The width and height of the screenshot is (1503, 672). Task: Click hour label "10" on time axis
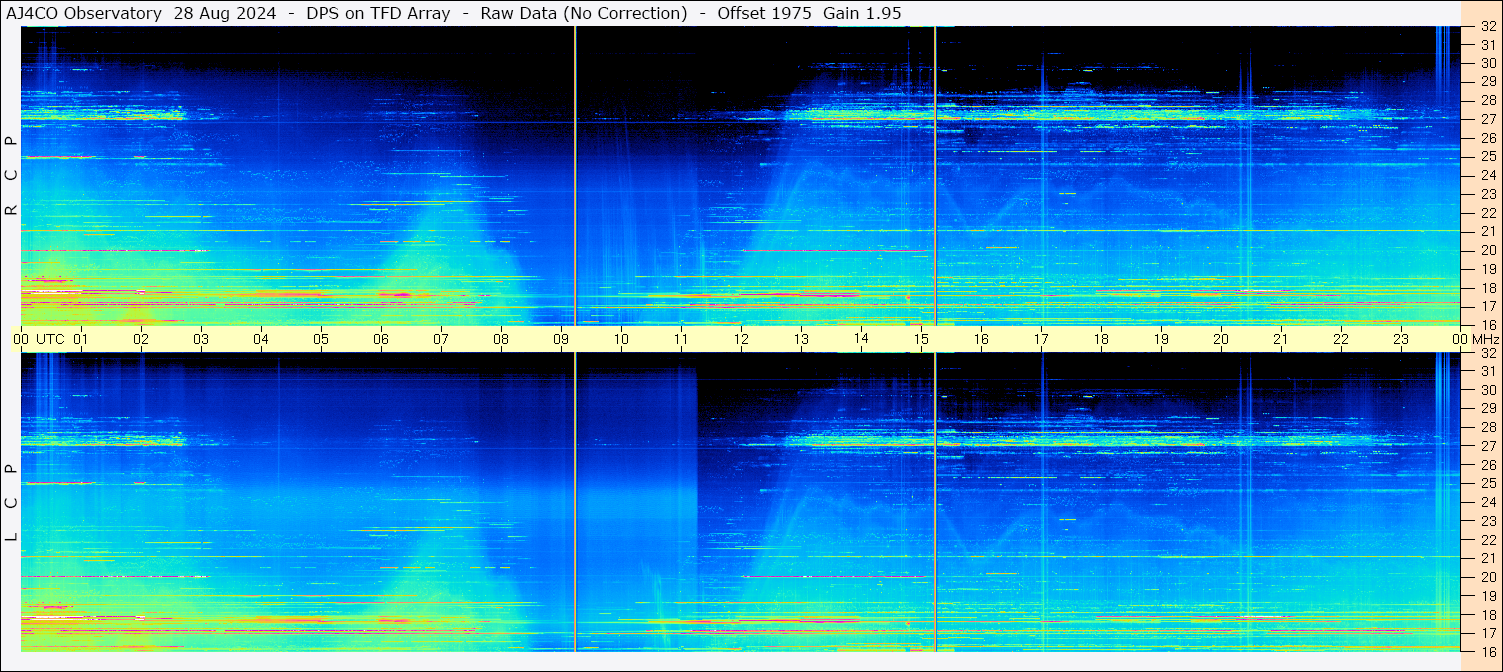coord(621,339)
